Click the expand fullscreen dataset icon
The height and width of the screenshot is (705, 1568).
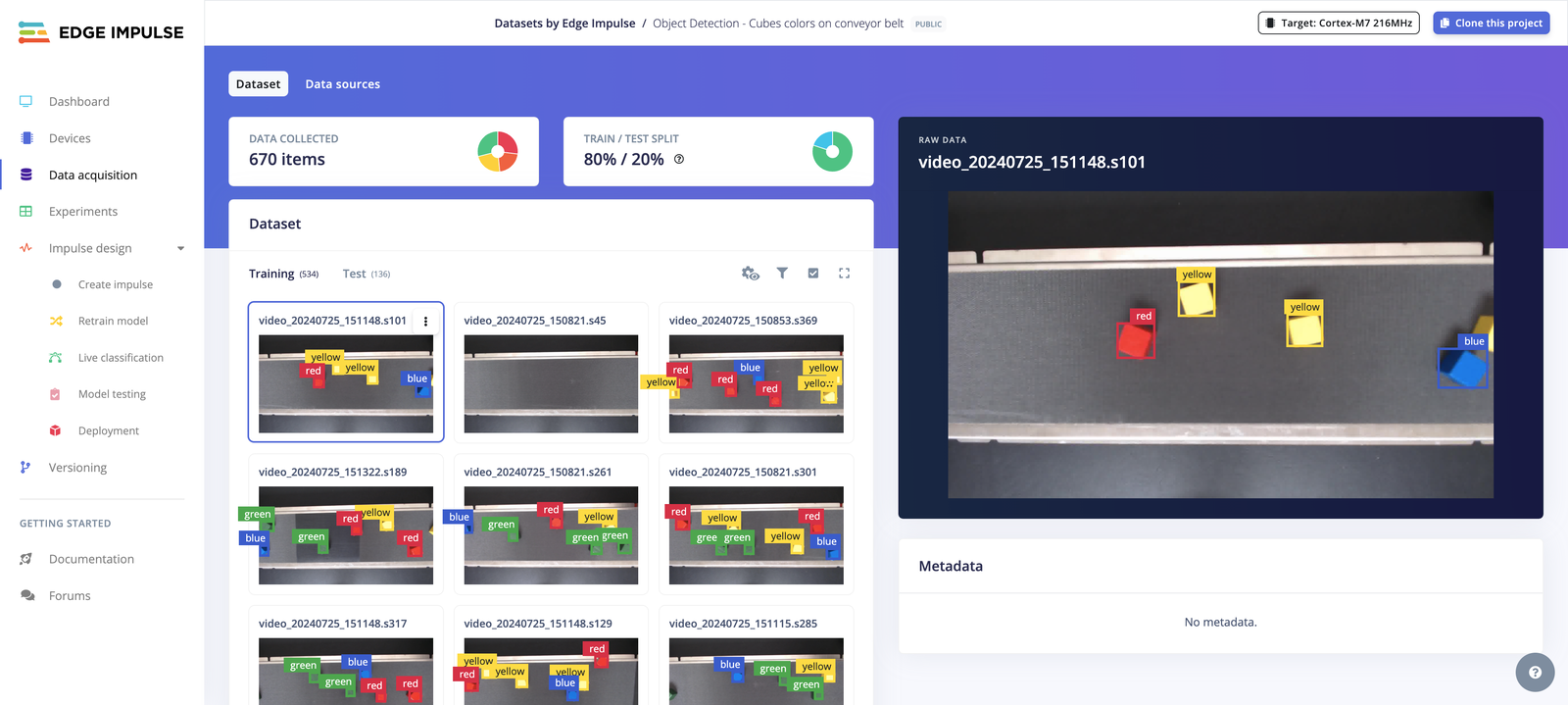click(844, 274)
